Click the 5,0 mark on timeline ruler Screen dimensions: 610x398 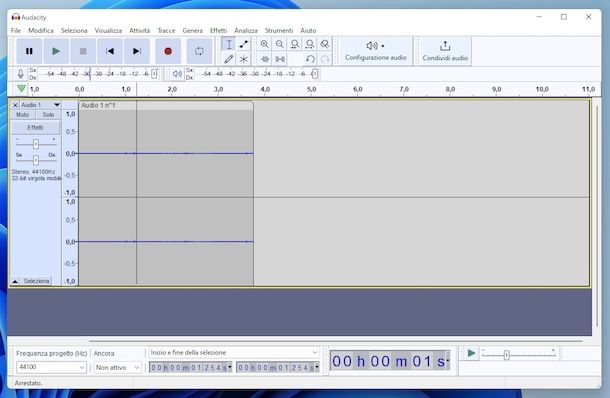click(x=312, y=89)
